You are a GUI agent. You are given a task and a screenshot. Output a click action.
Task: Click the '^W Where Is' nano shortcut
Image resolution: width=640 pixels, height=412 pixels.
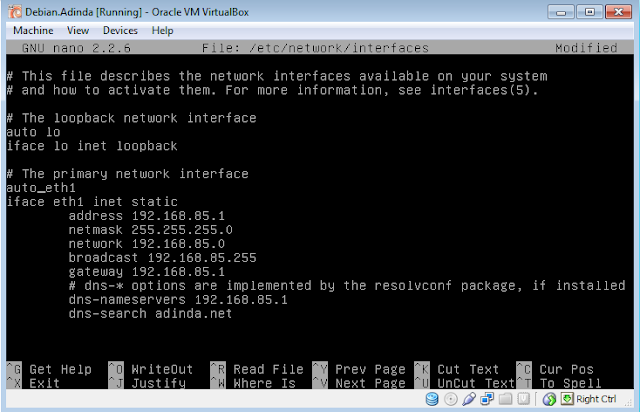[253, 383]
